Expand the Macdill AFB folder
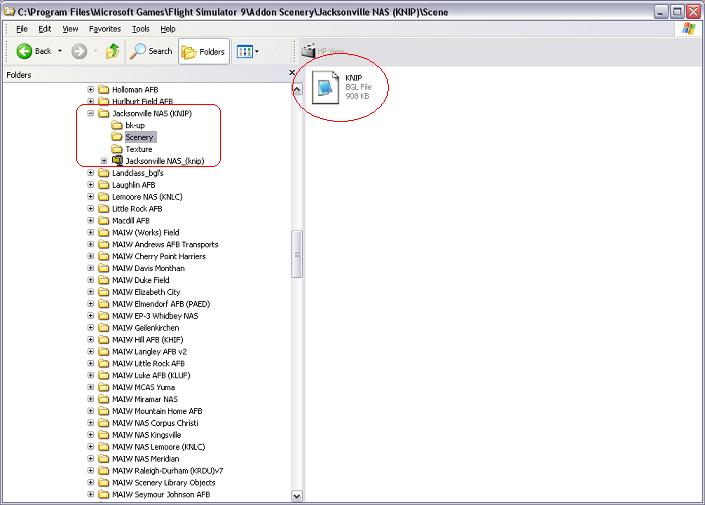This screenshot has width=705, height=505. coord(91,220)
